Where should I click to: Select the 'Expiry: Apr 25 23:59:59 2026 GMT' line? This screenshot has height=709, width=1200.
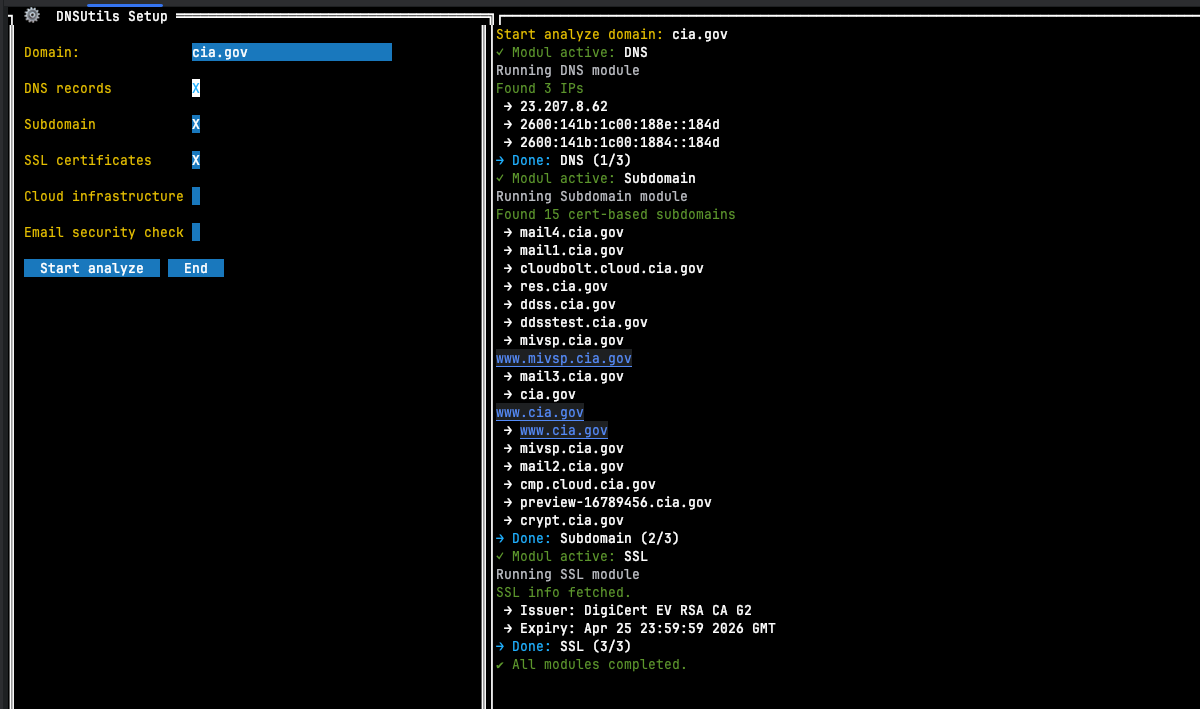pyautogui.click(x=648, y=628)
